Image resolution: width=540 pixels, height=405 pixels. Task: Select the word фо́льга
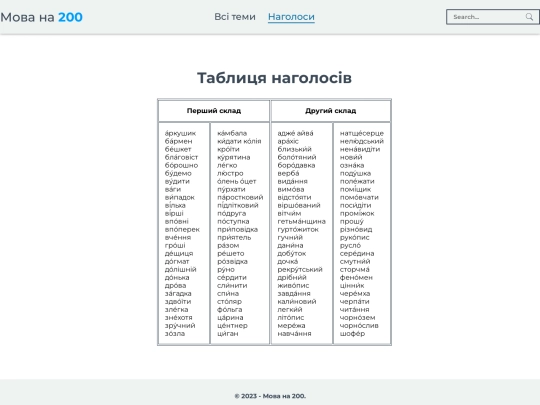pyautogui.click(x=229, y=310)
